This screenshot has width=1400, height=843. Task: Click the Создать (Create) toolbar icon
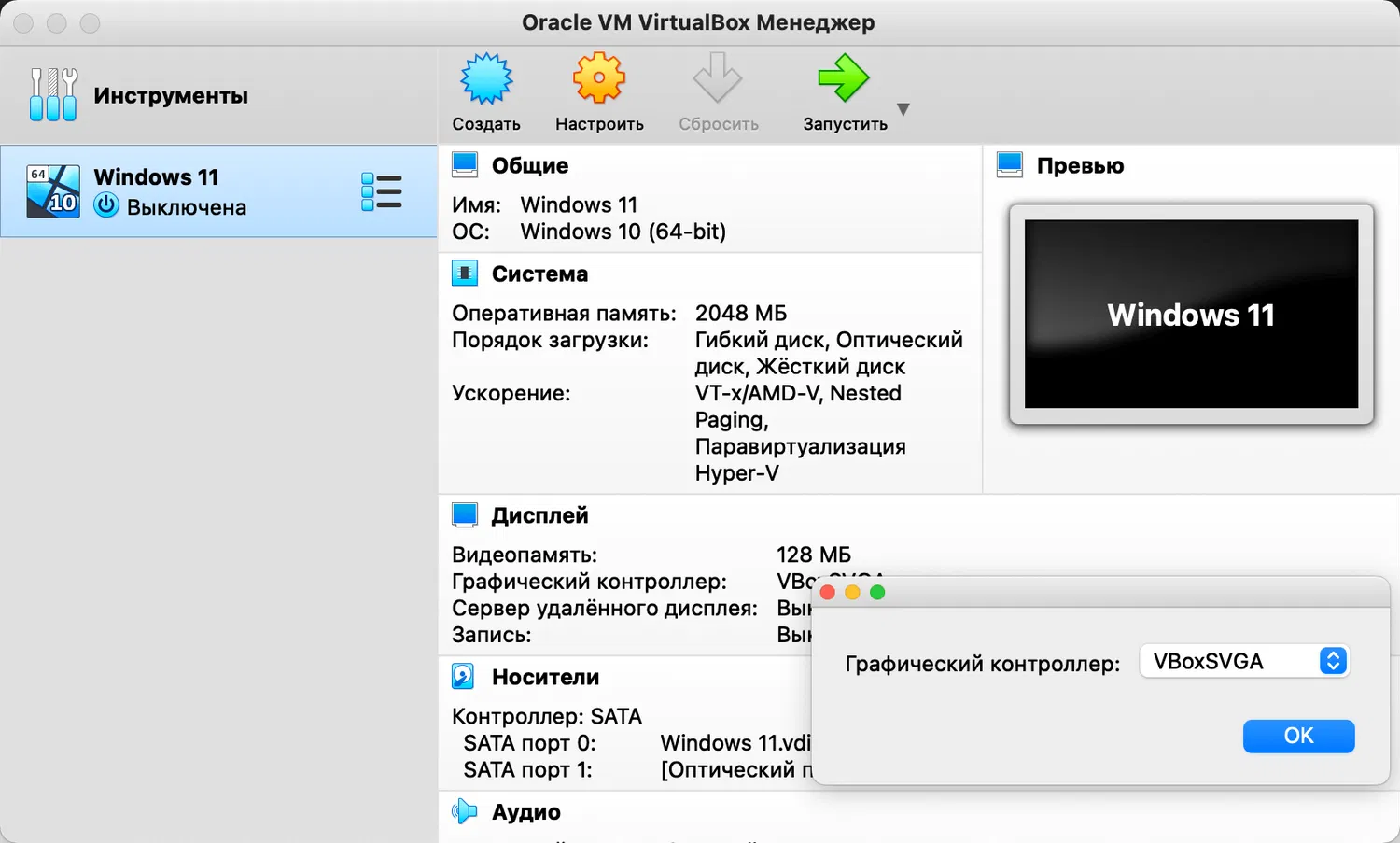click(x=486, y=78)
